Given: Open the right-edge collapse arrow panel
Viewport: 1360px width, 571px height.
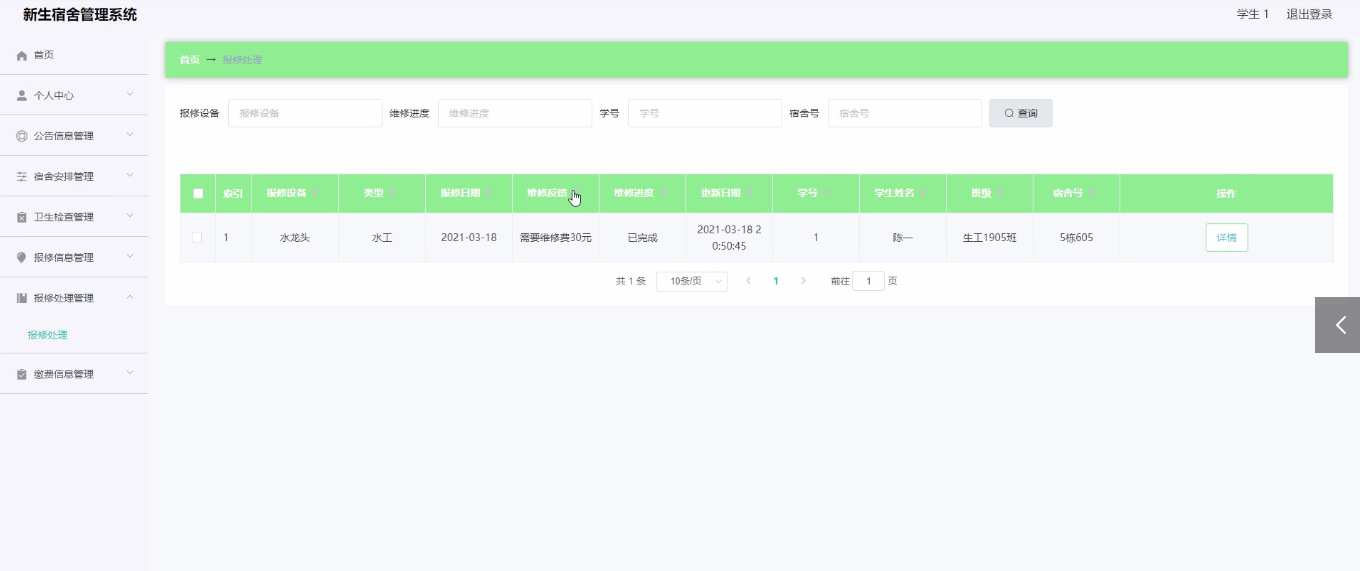Looking at the screenshot, I should (x=1338, y=325).
